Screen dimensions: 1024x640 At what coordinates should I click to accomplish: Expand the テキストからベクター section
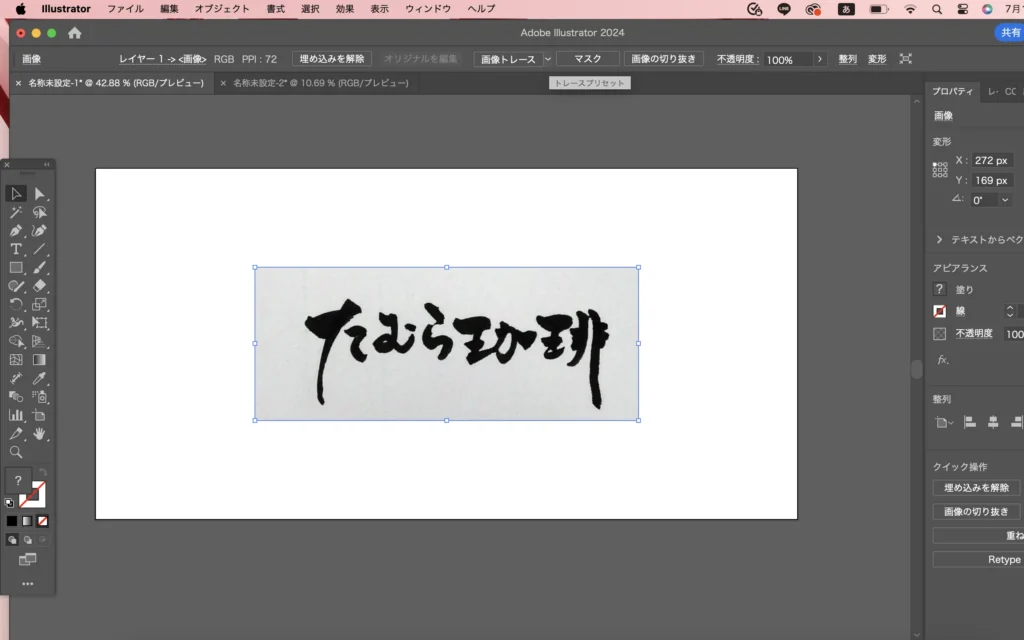coord(940,240)
